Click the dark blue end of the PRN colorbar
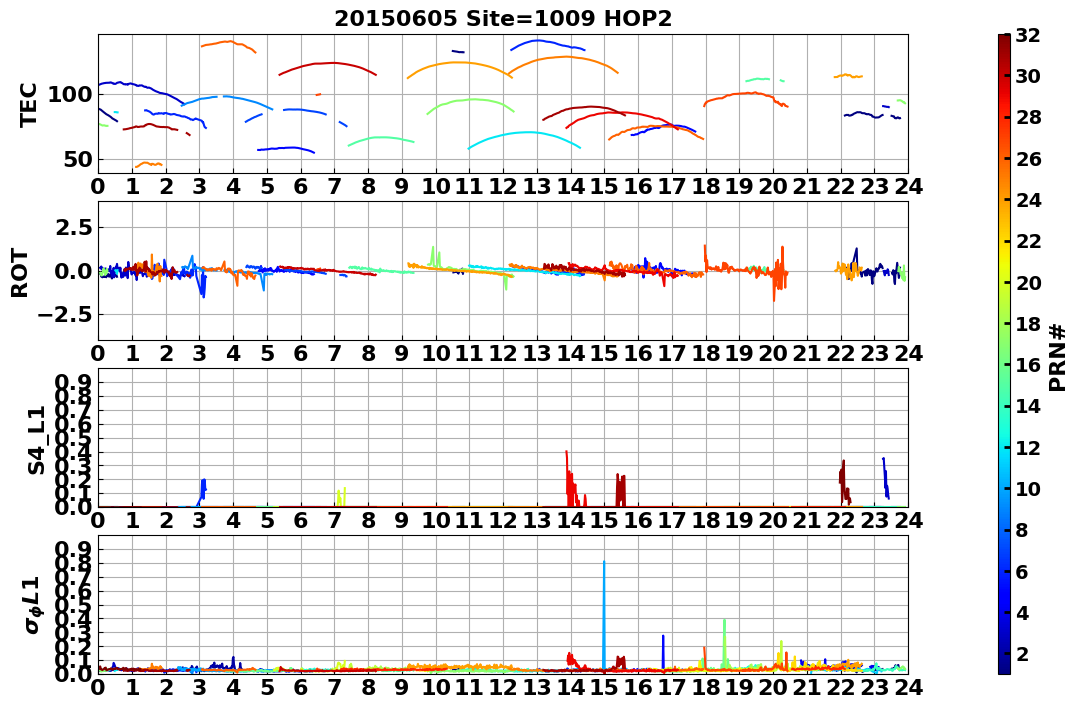The width and height of the screenshot is (1077, 709). [1004, 666]
